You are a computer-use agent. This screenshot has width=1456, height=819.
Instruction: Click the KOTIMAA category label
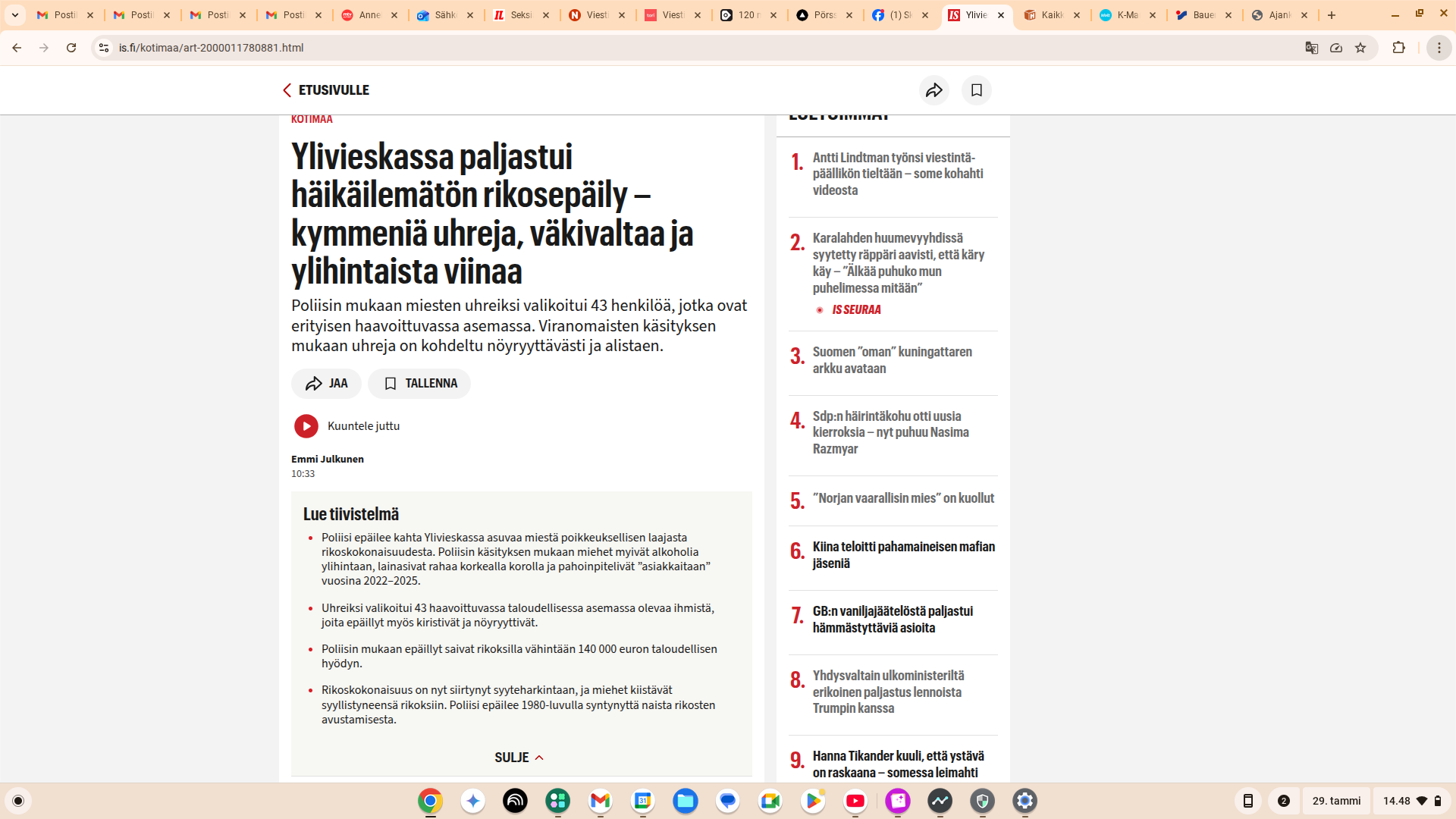pos(312,119)
